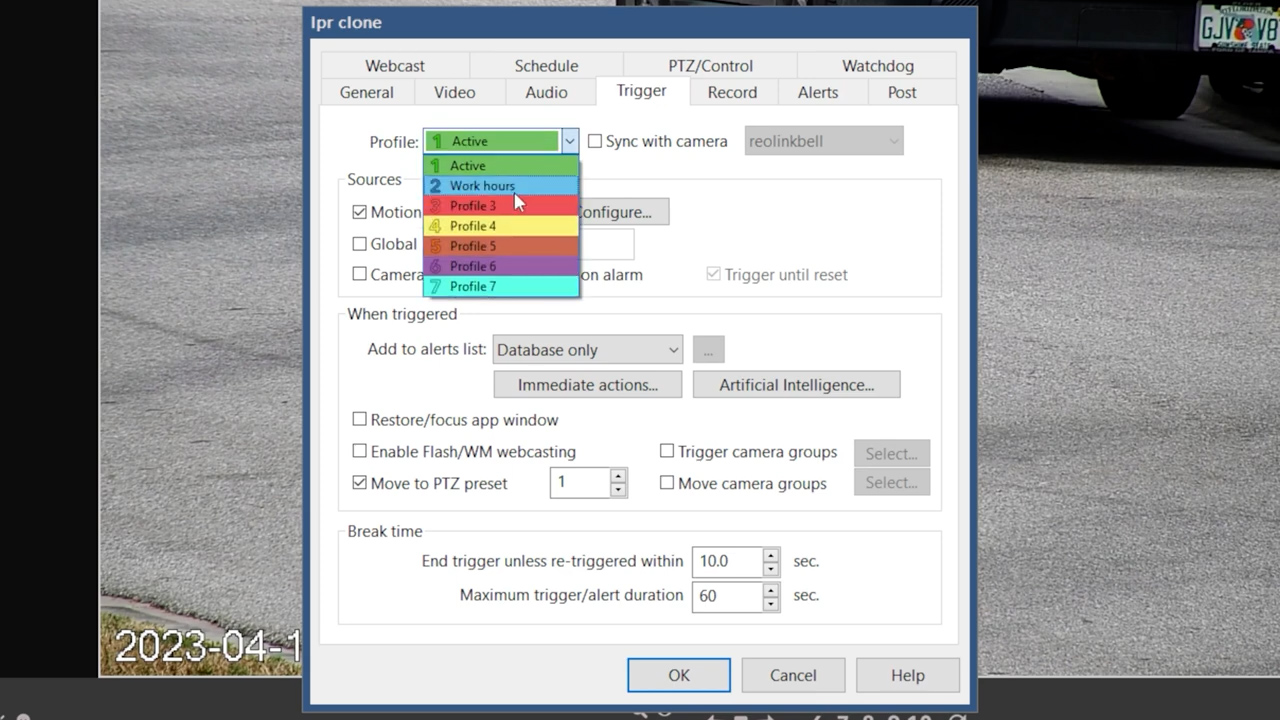
Task: Choose the orange Profile 5 item
Action: pos(500,246)
